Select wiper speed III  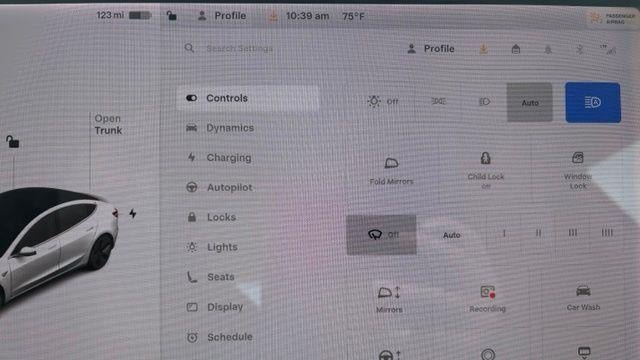tap(573, 233)
